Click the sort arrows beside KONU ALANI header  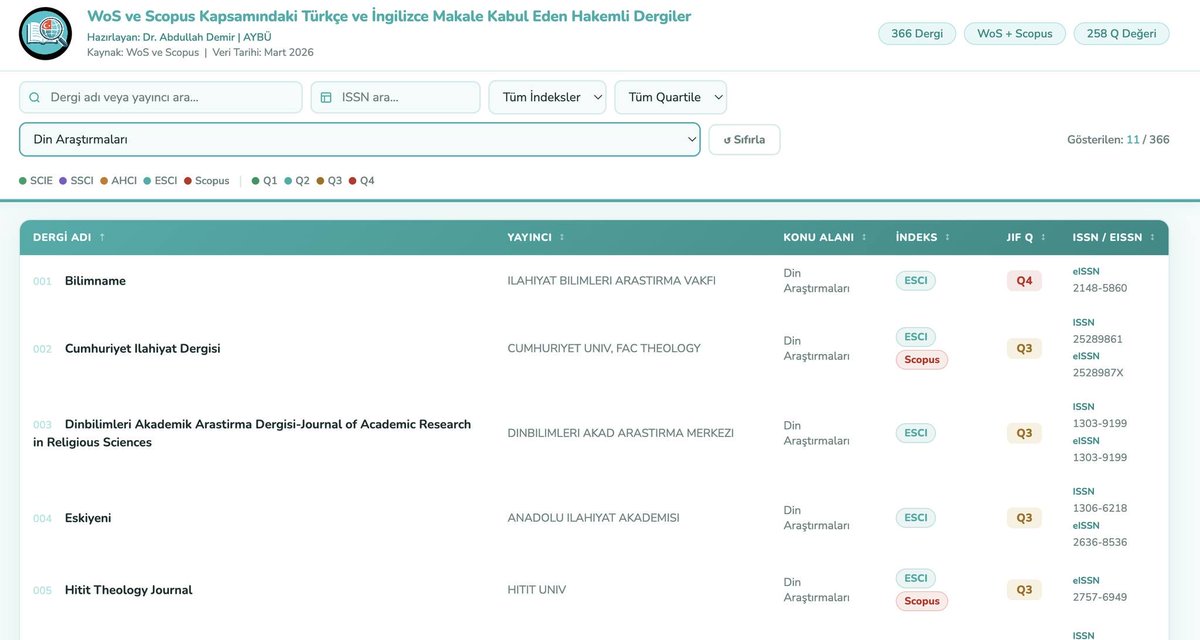tap(864, 237)
